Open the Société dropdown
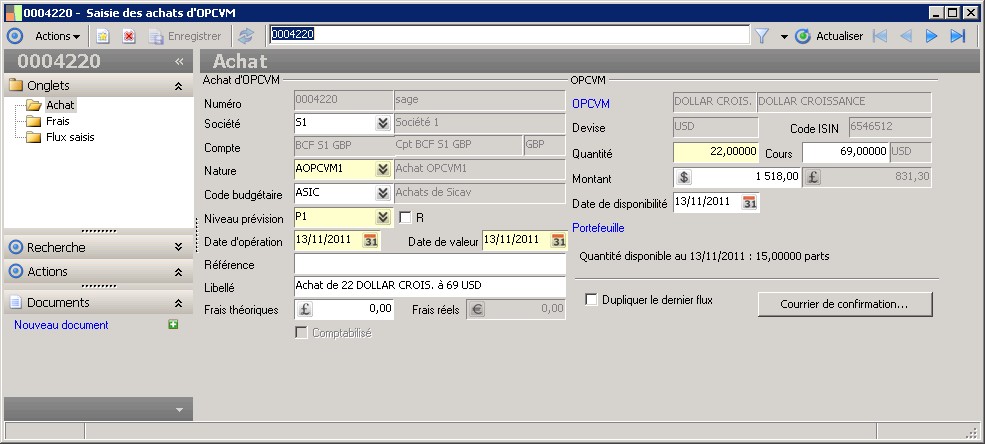This screenshot has width=985, height=444. [x=383, y=123]
